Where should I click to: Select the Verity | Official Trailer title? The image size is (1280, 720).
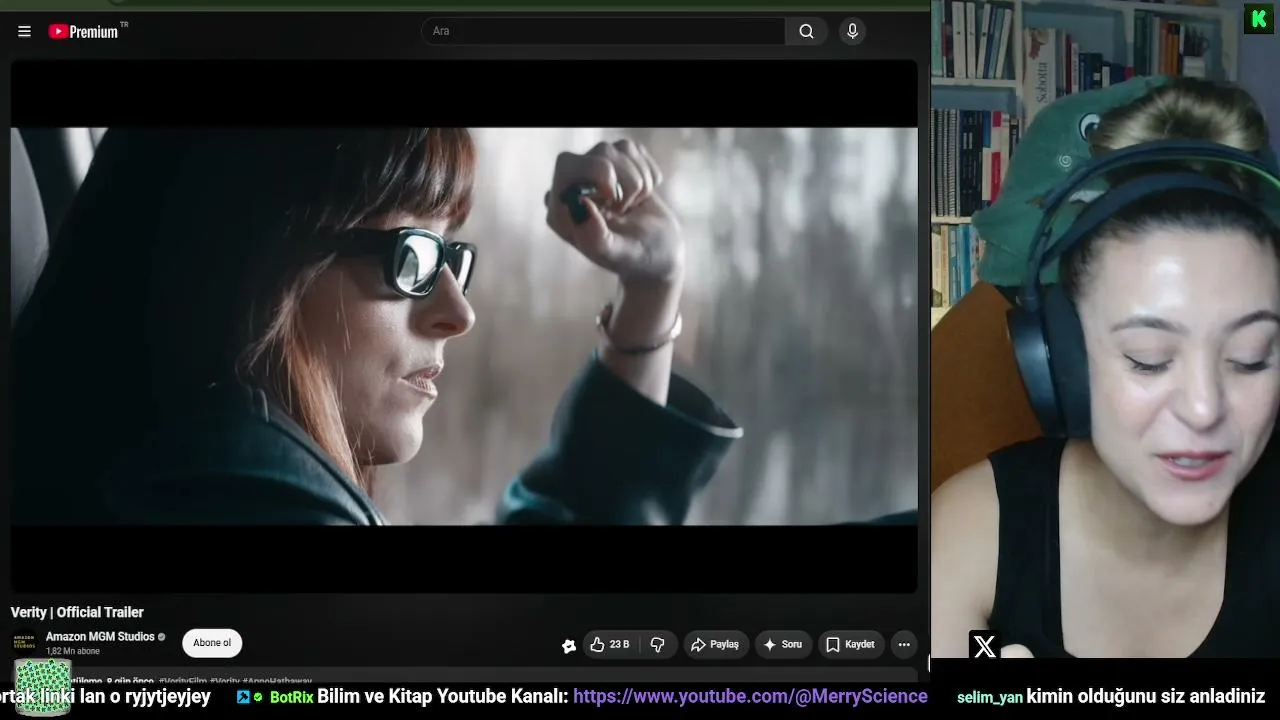click(x=77, y=612)
